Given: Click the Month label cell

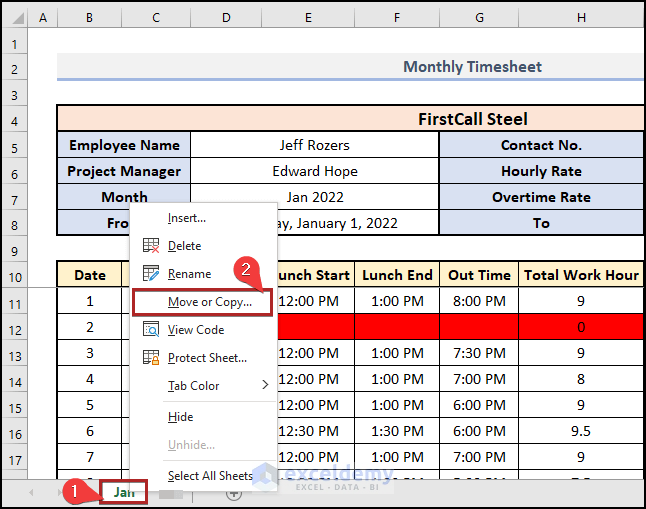Looking at the screenshot, I should click(124, 197).
